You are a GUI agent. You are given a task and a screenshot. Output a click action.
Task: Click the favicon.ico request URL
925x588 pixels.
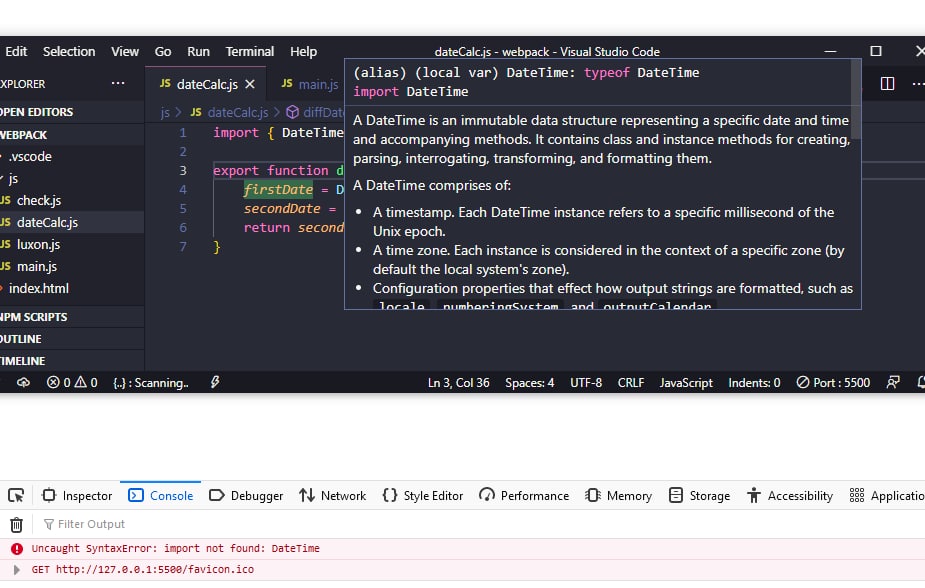[x=155, y=570]
